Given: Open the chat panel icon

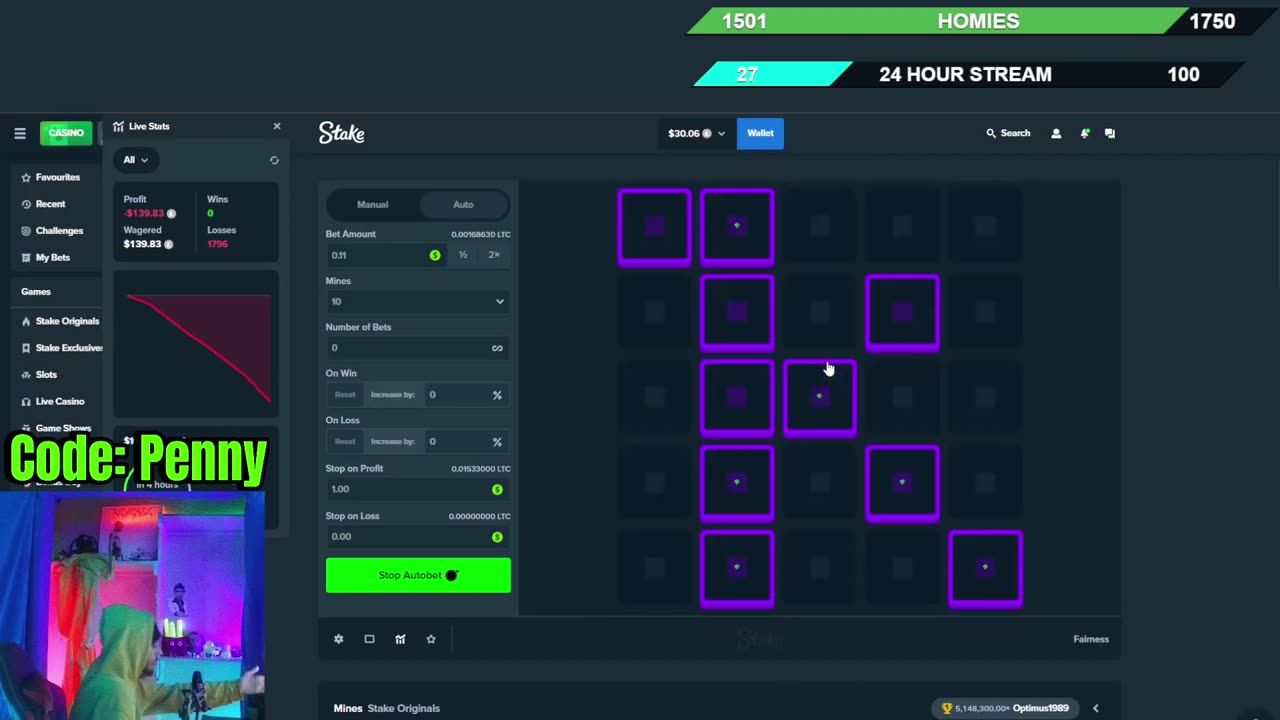Looking at the screenshot, I should (1110, 133).
